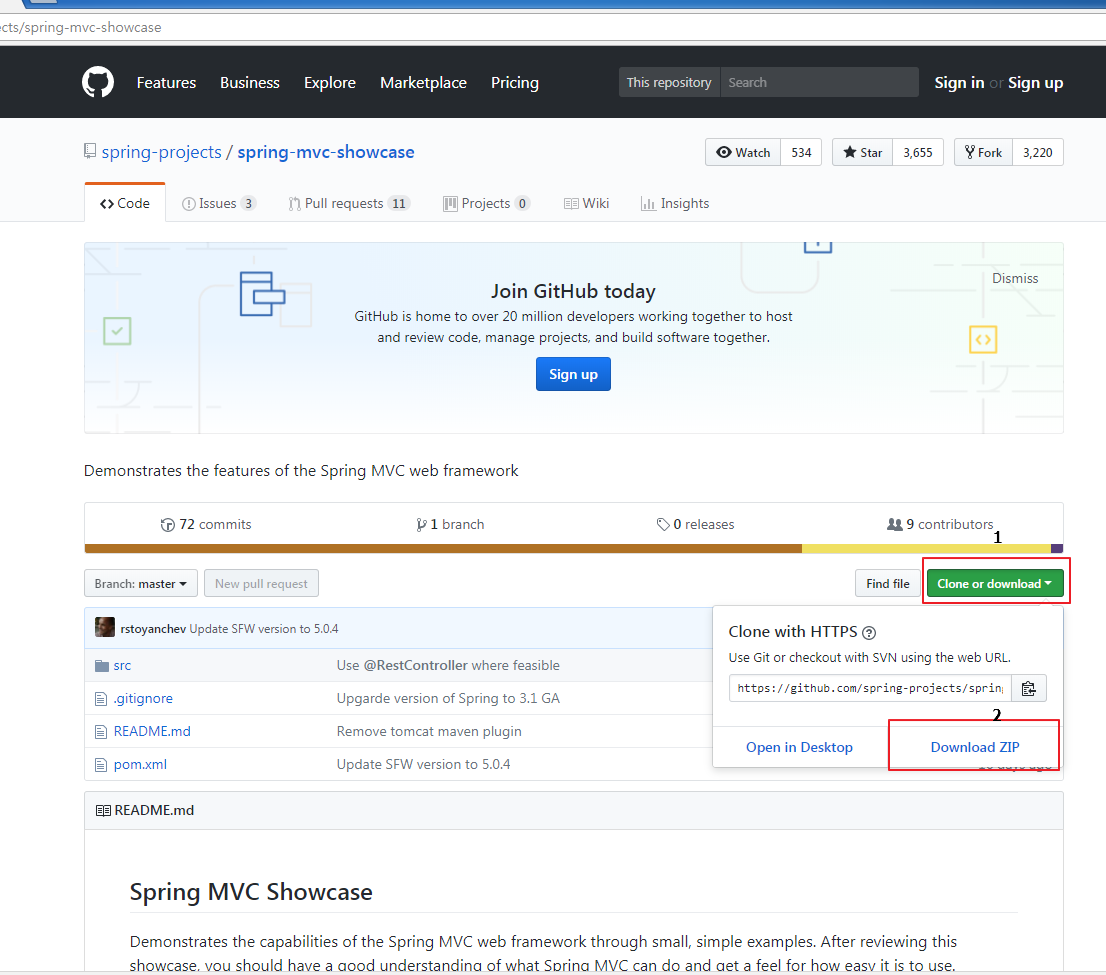This screenshot has width=1106, height=975.
Task: View the 1 branch list
Action: point(450,524)
